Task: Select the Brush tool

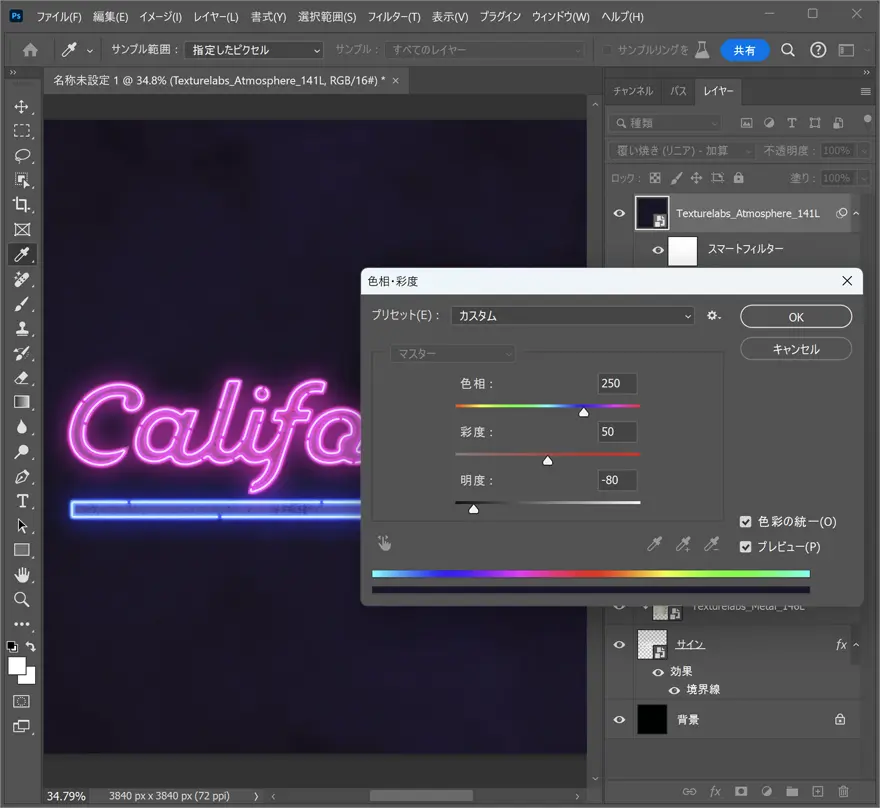Action: click(22, 304)
